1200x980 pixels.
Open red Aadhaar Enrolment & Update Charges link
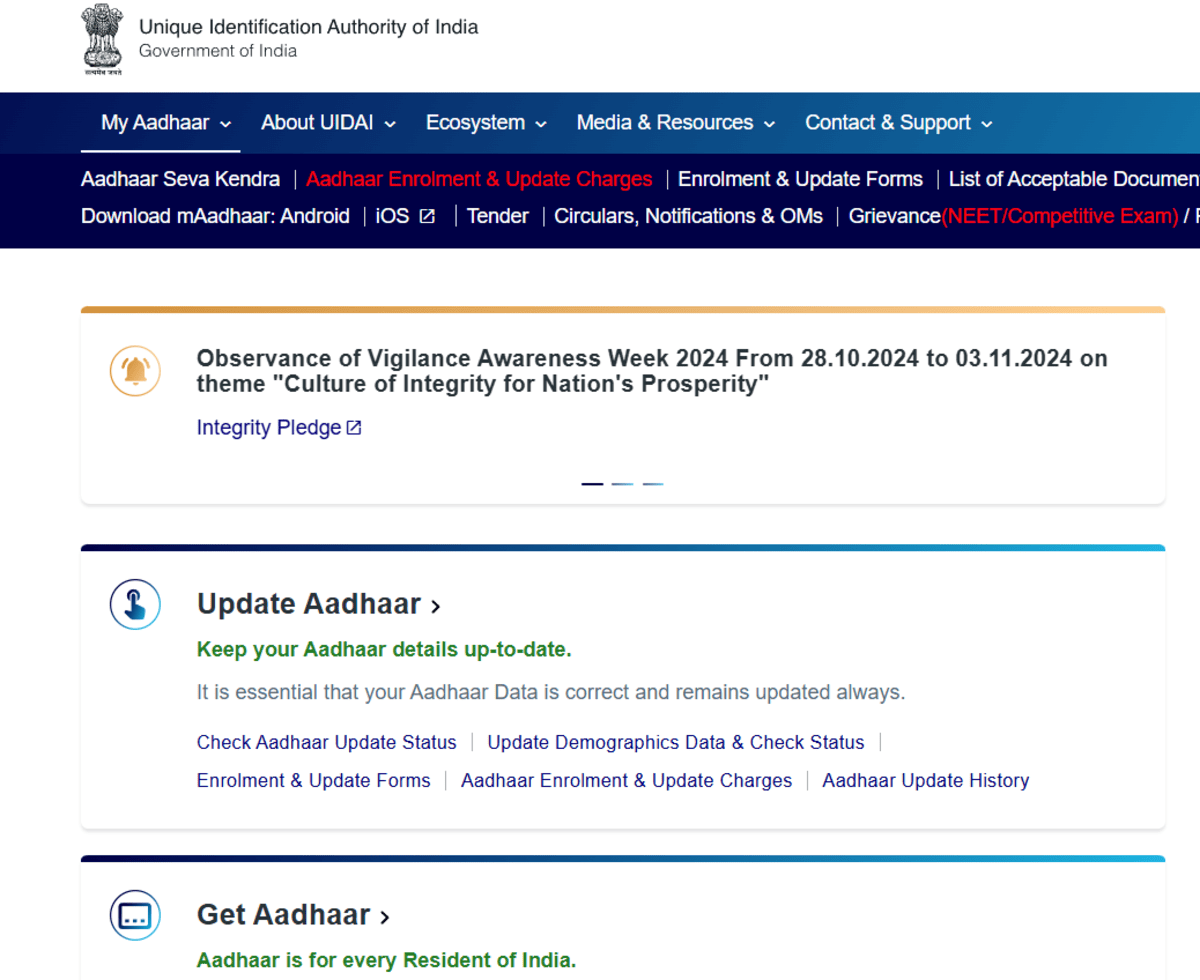click(x=479, y=179)
